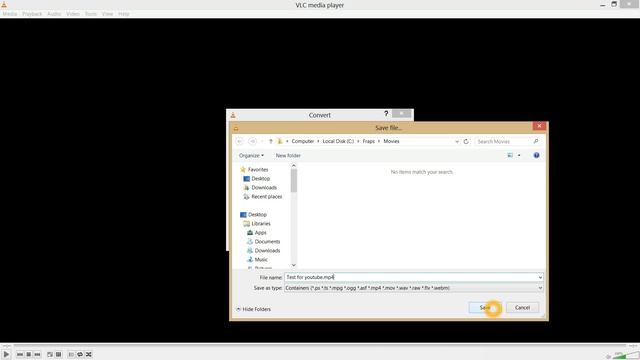Change view with the view icon
The width and height of the screenshot is (640, 360).
pos(510,155)
